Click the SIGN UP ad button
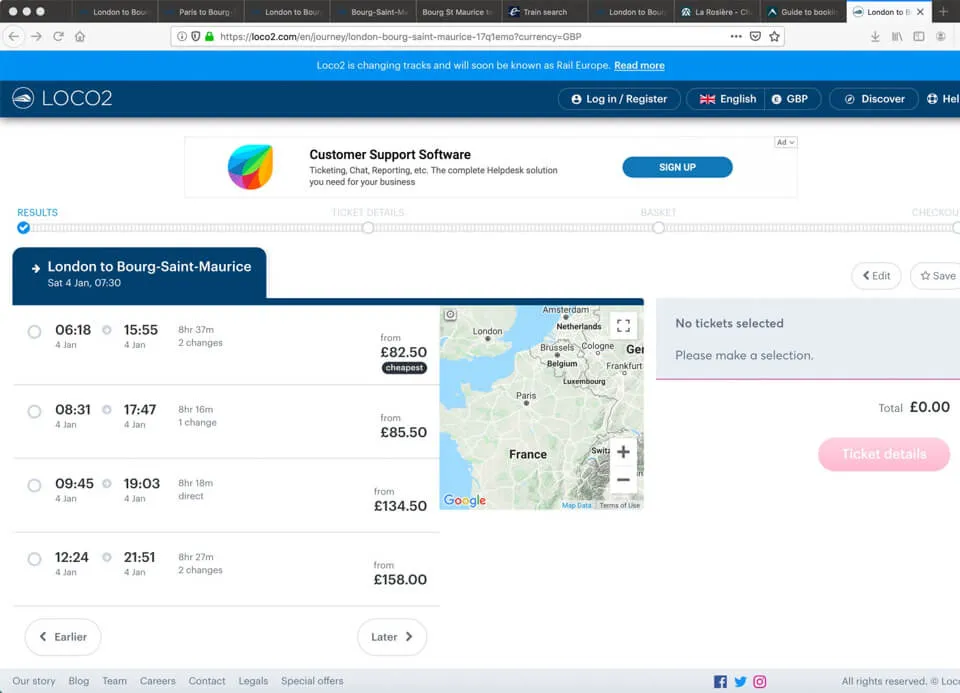The image size is (960, 693). 677,167
